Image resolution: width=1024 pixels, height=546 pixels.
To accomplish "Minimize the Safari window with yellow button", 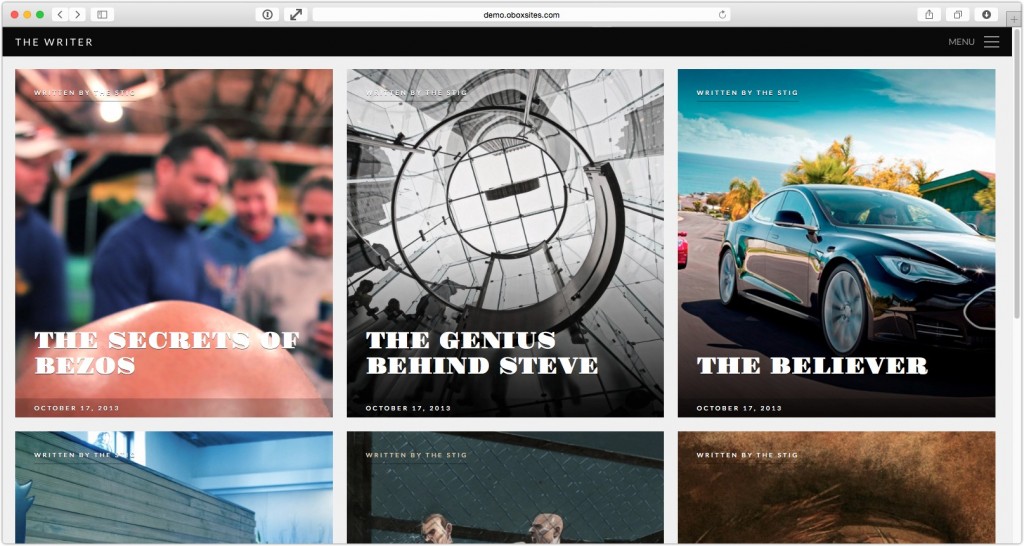I will pos(27,14).
